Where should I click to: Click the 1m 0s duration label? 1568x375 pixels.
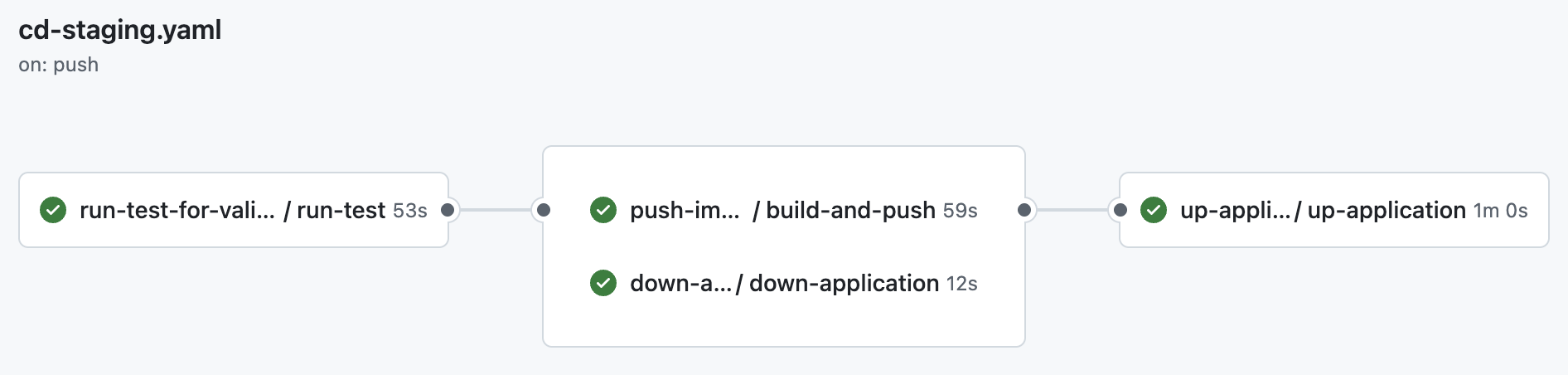click(1500, 211)
